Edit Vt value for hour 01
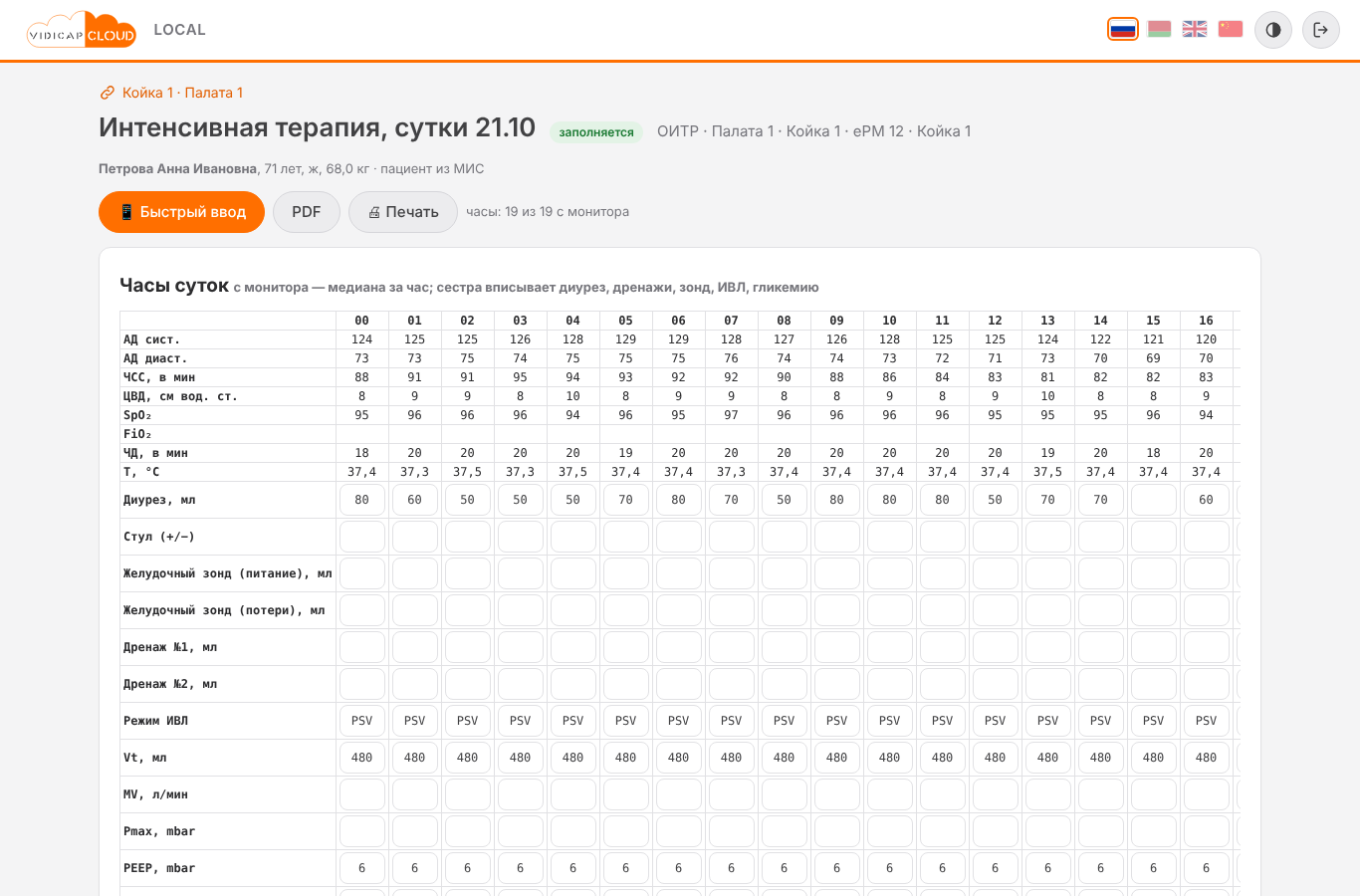 click(415, 758)
